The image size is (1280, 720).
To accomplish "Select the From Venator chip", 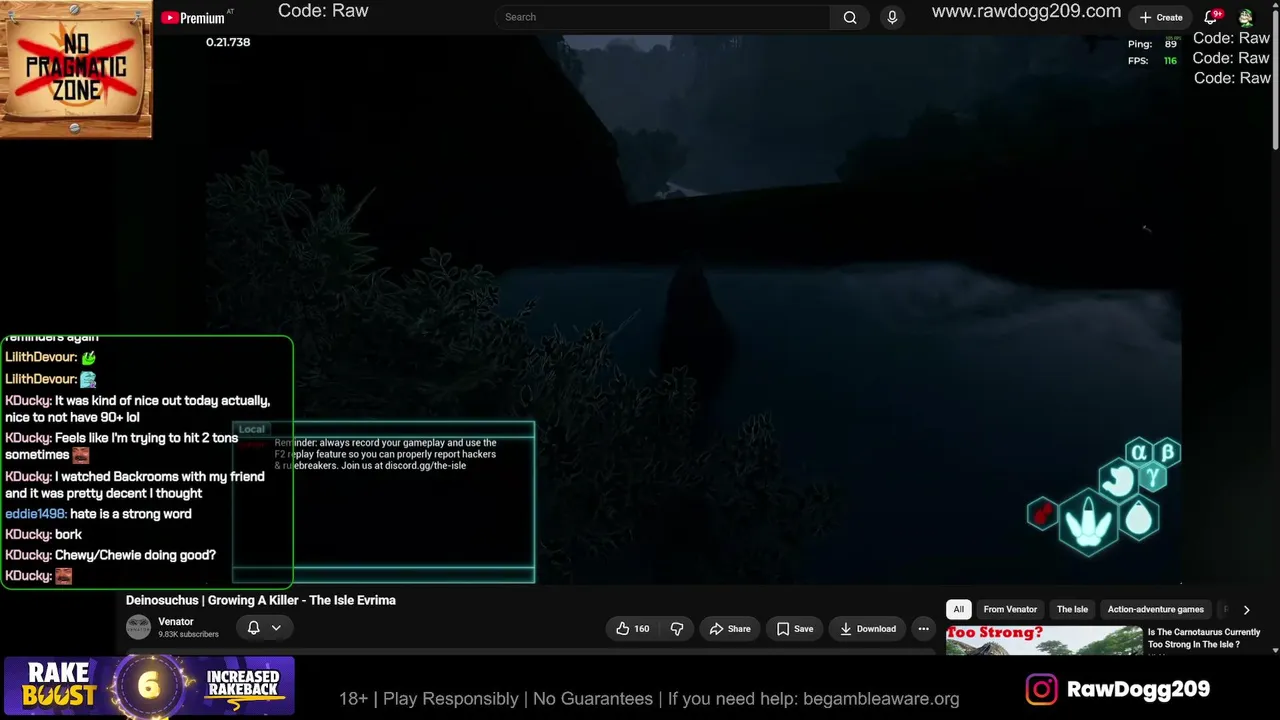I will 1010,609.
